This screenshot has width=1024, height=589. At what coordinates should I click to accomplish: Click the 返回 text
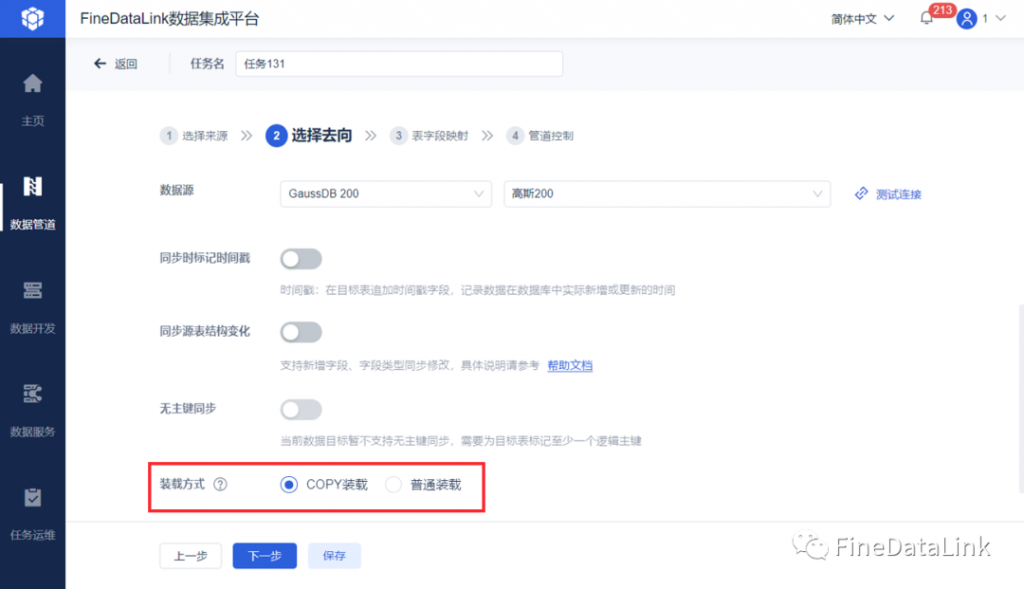click(x=126, y=64)
